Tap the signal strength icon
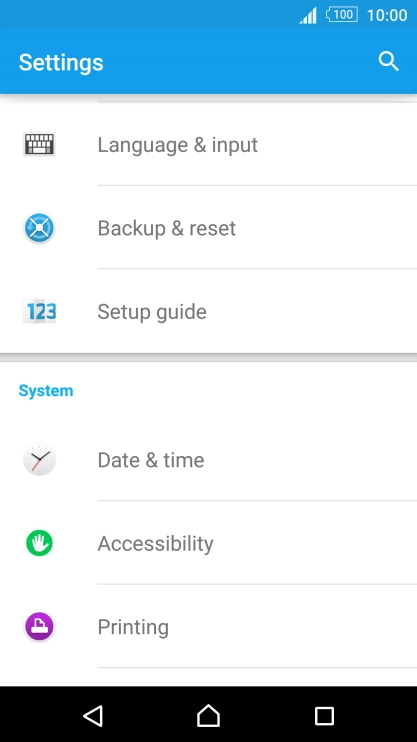 308,16
